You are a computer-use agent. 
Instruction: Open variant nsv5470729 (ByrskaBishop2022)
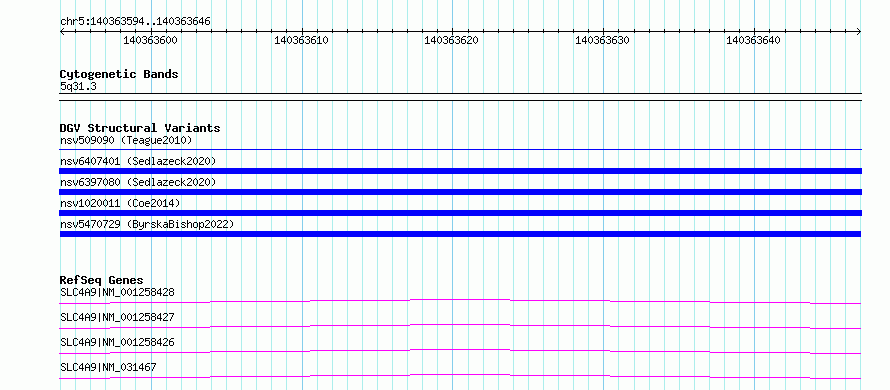coord(147,224)
